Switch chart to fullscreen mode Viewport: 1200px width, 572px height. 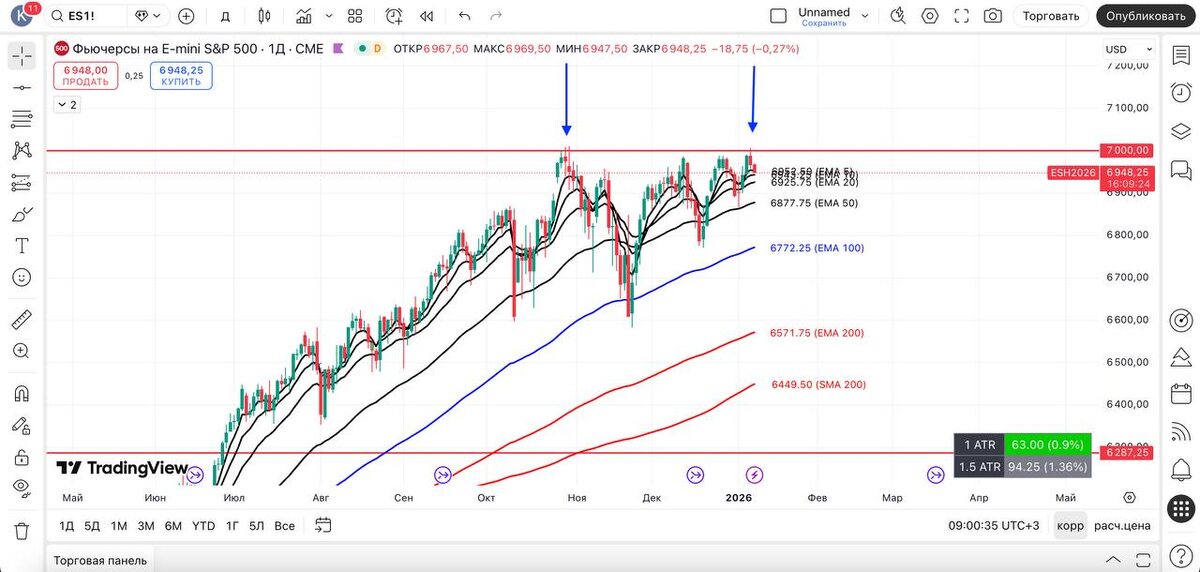click(961, 16)
